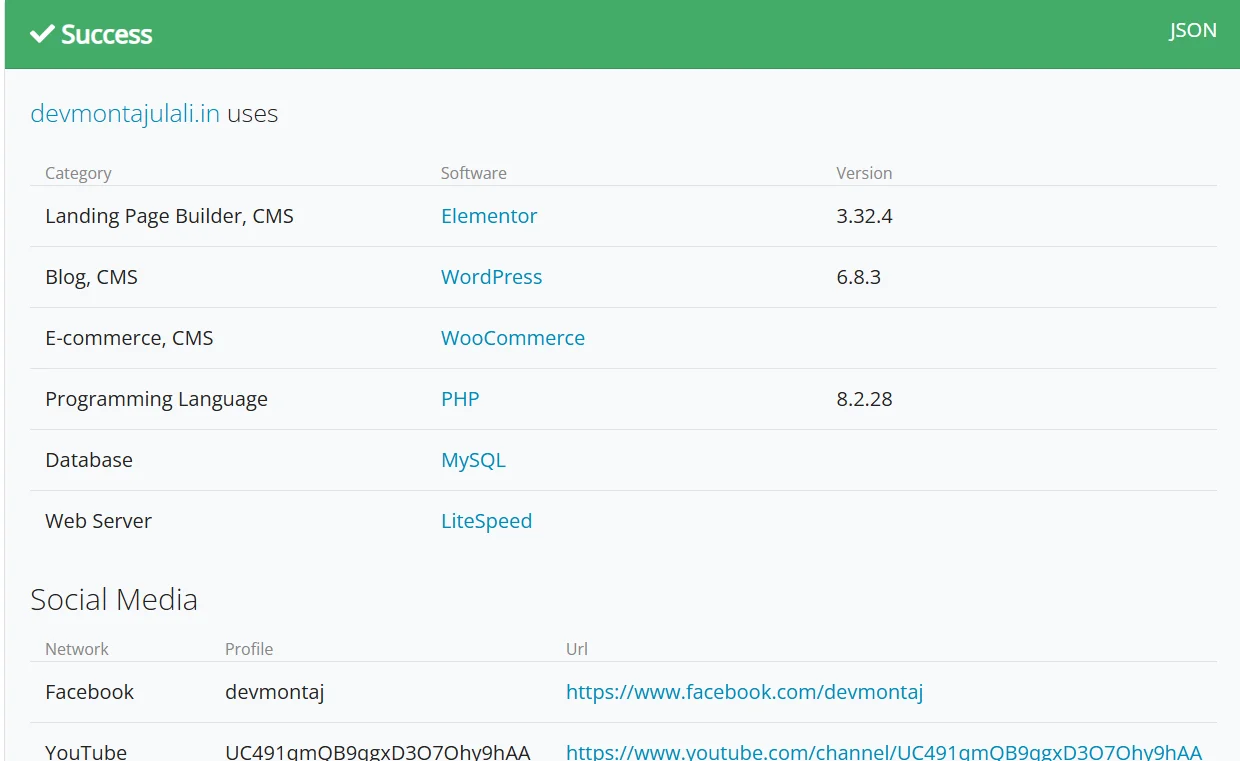Click the Category column header
1240x761 pixels.
pyautogui.click(x=78, y=173)
